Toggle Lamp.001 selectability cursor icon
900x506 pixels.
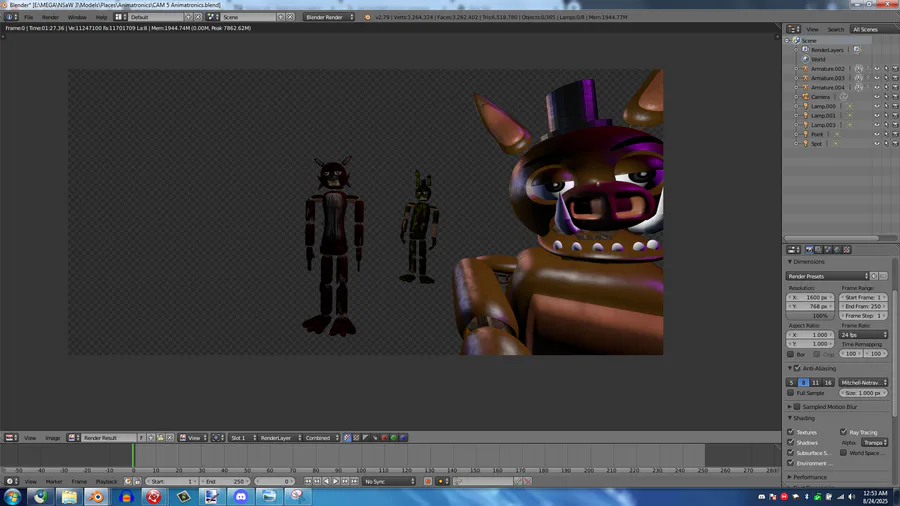pos(886,115)
